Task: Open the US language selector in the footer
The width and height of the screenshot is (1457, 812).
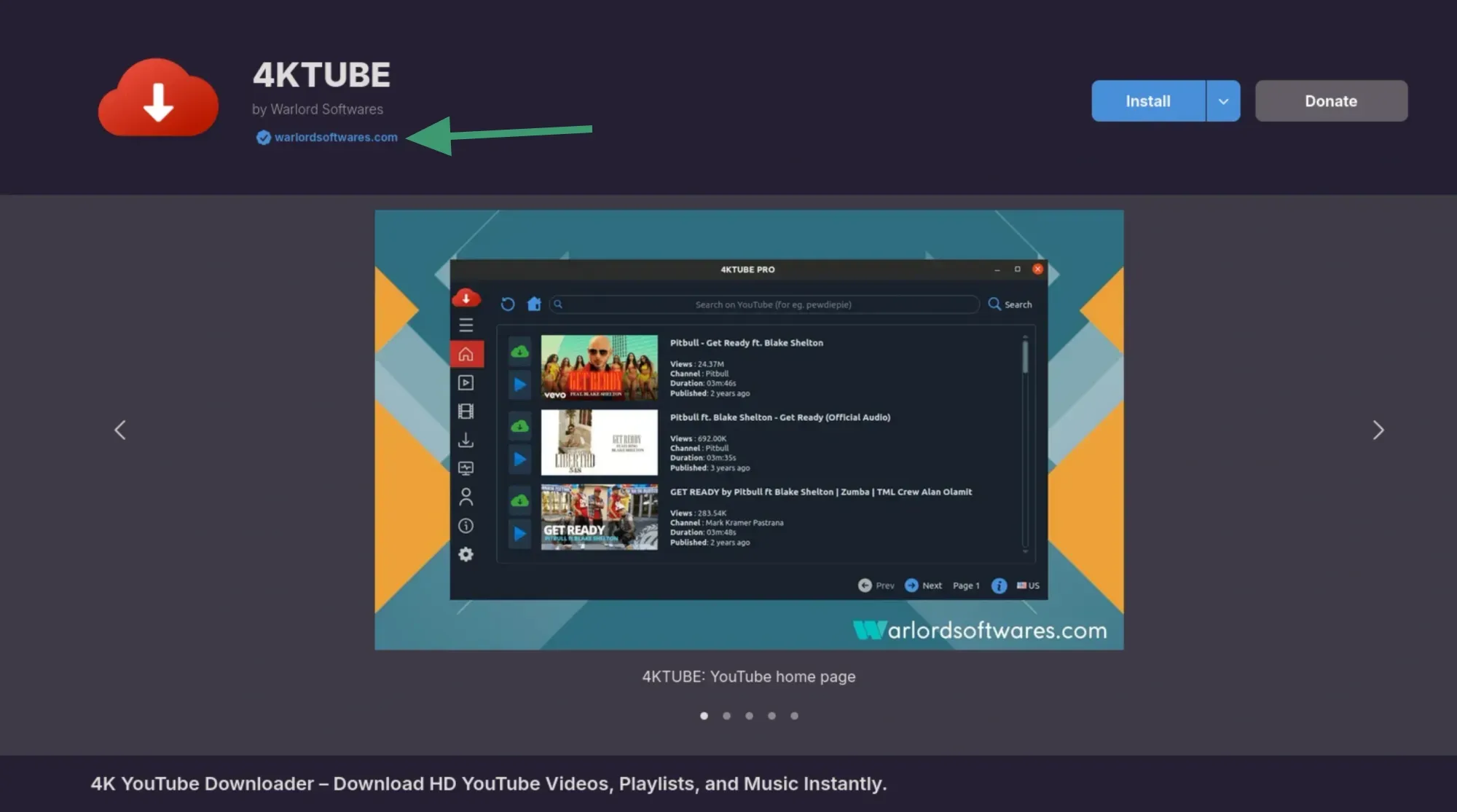Action: coord(1027,585)
